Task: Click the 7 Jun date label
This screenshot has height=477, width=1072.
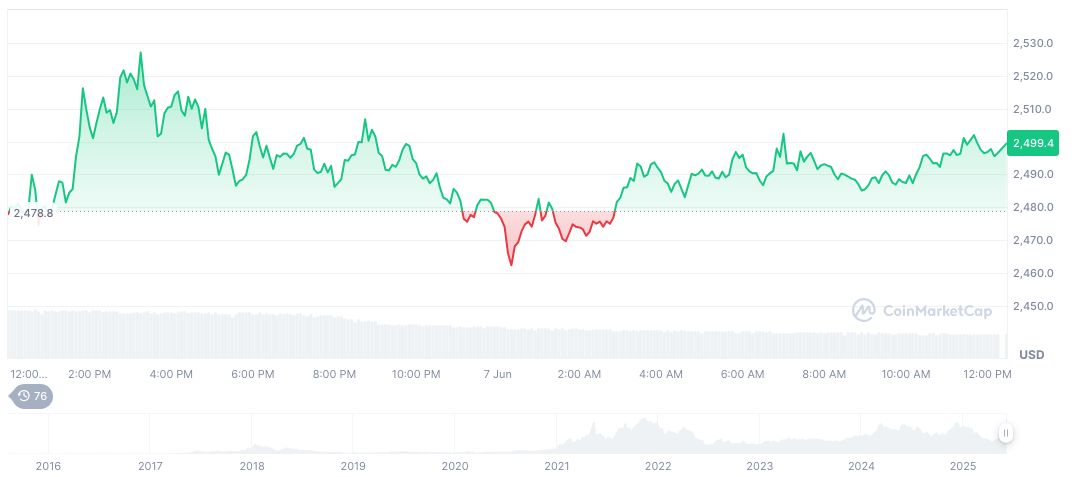Action: point(497,374)
